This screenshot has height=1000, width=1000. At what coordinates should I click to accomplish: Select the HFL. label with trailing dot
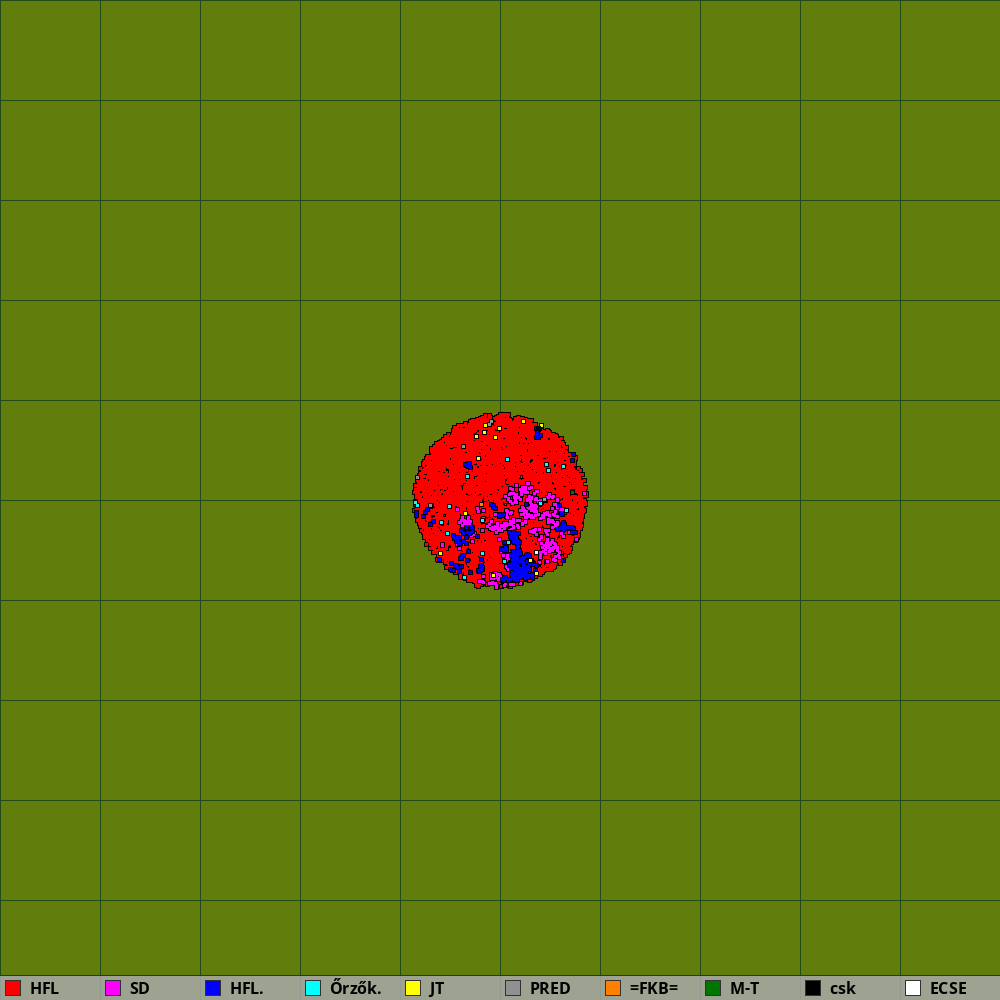247,989
